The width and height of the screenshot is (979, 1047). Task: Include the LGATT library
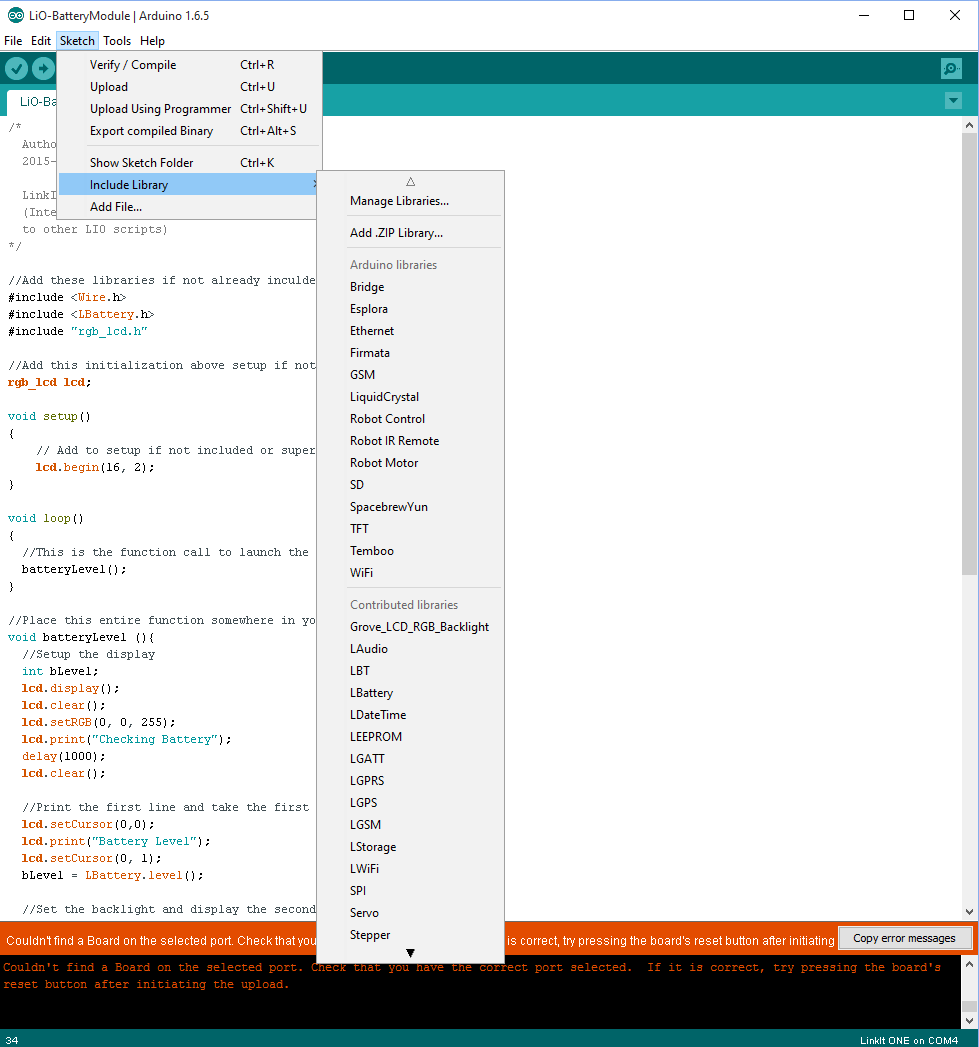[410, 759]
